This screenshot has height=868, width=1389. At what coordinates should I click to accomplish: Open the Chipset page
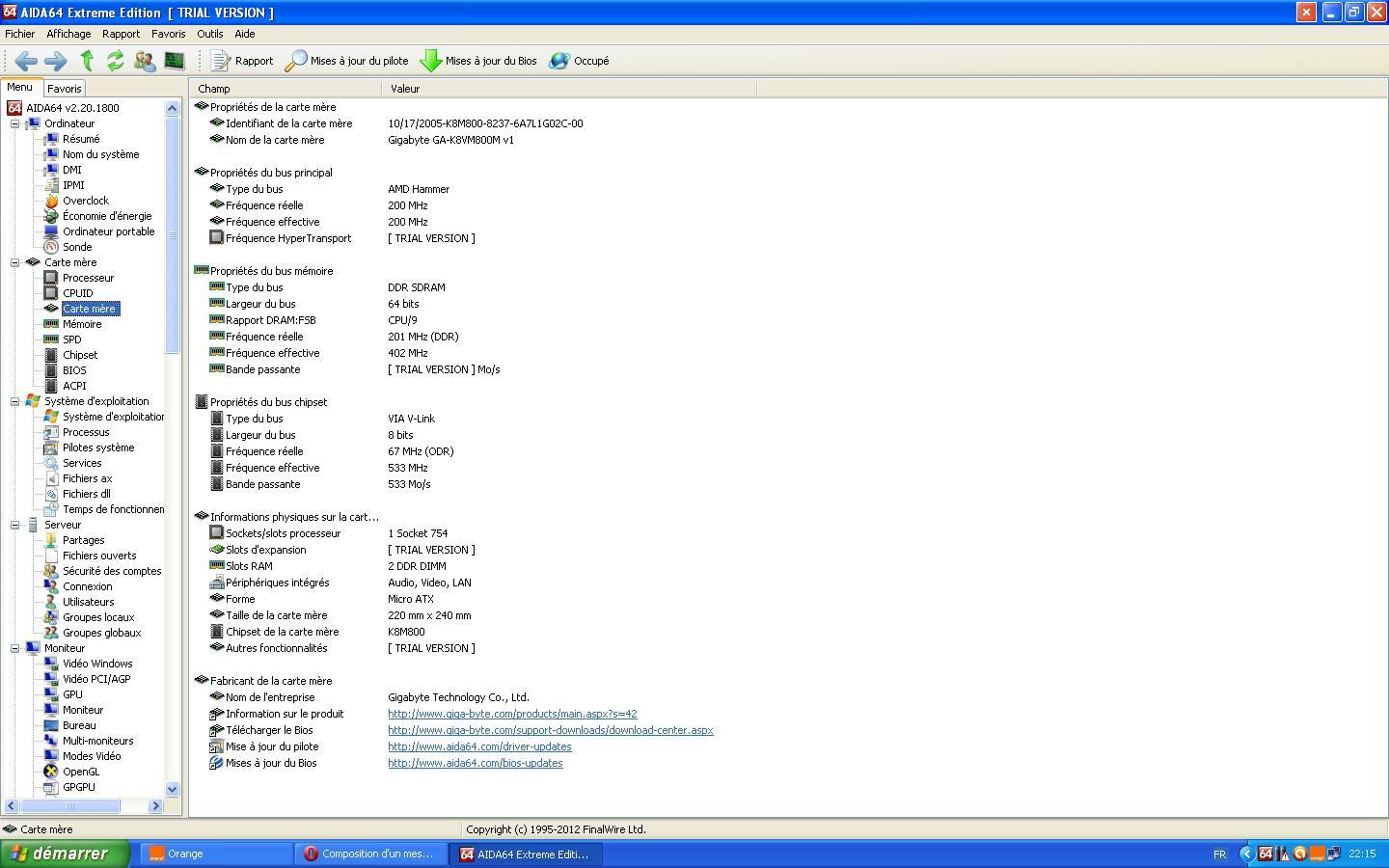(x=80, y=355)
